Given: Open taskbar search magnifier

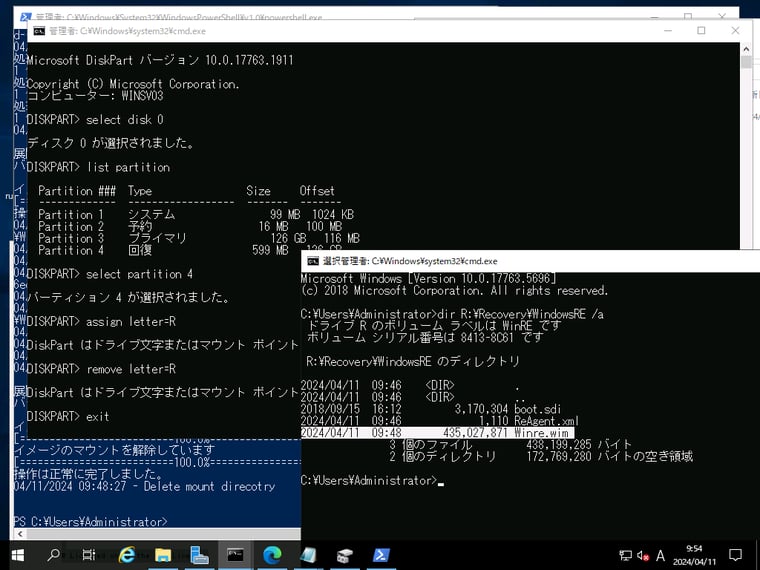Looking at the screenshot, I should (x=53, y=554).
